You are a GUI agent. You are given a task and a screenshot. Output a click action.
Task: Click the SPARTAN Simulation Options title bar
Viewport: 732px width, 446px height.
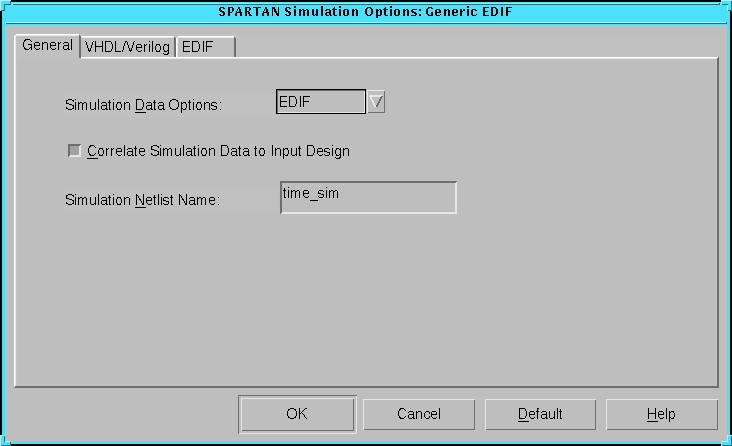tap(366, 11)
